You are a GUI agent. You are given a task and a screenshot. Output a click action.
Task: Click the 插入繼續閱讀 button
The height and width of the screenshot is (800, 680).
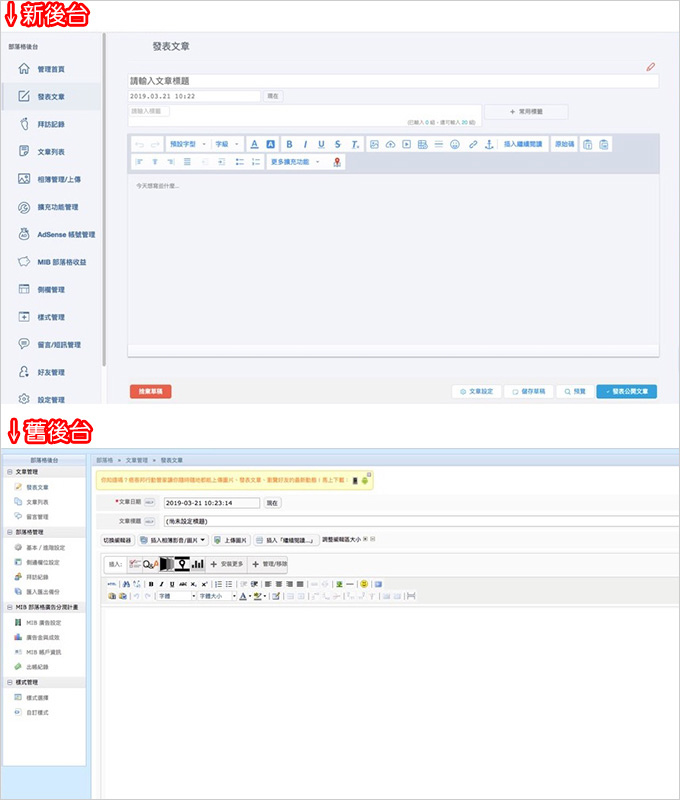[523, 144]
